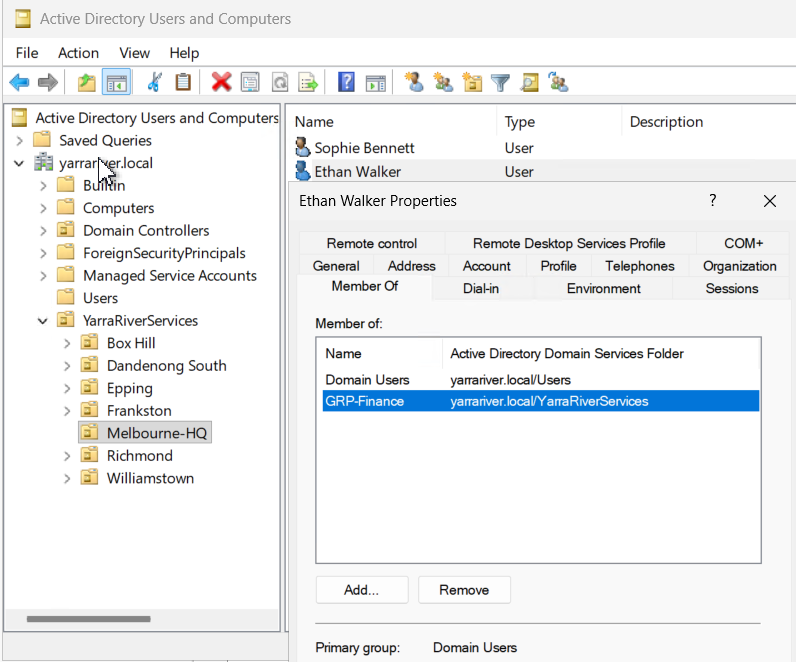
Task: Close the Ethan Walker Properties dialog
Action: (770, 201)
